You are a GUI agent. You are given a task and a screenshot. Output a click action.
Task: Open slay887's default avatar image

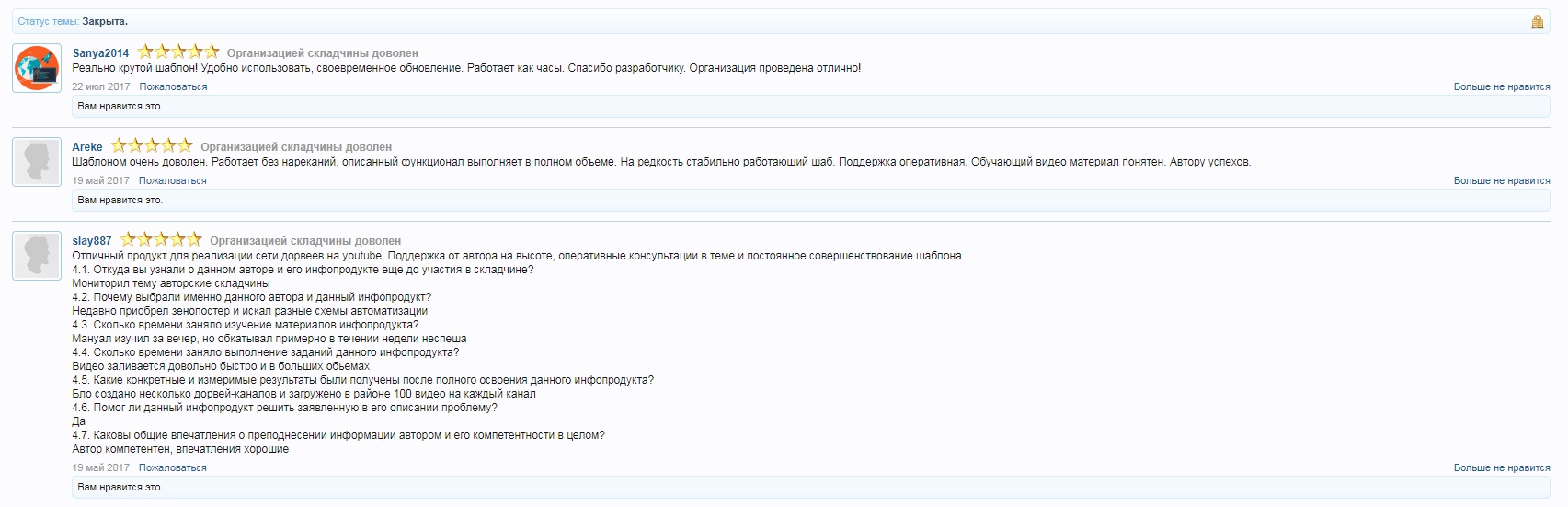pyautogui.click(x=37, y=256)
